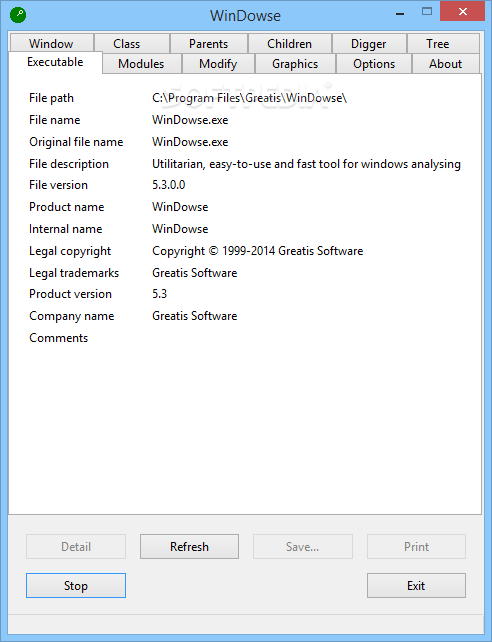Viewport: 492px width, 642px height.
Task: Click the WinDowse title bar text
Action: pyautogui.click(x=245, y=16)
